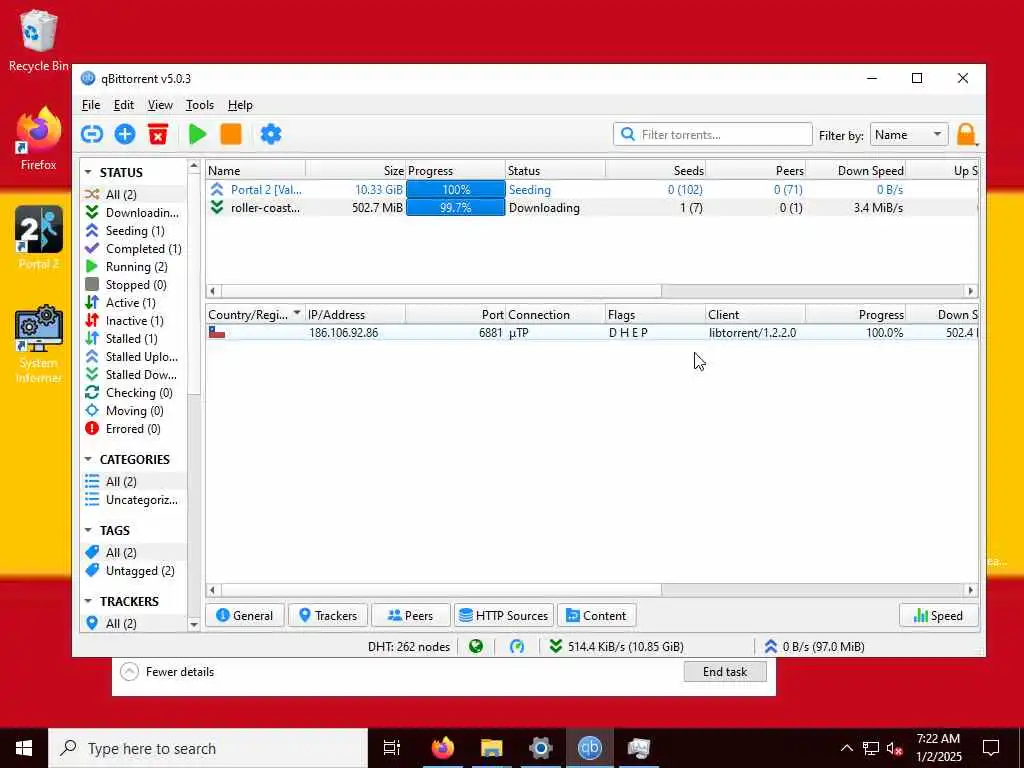Click the Filter torrents input field
Viewport: 1024px width, 768px height.
(712, 135)
